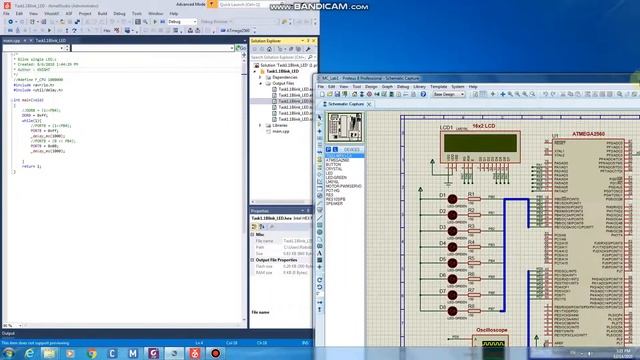Click ATmega2560 device toolbar button
The width and height of the screenshot is (640, 360).
click(x=236, y=31)
